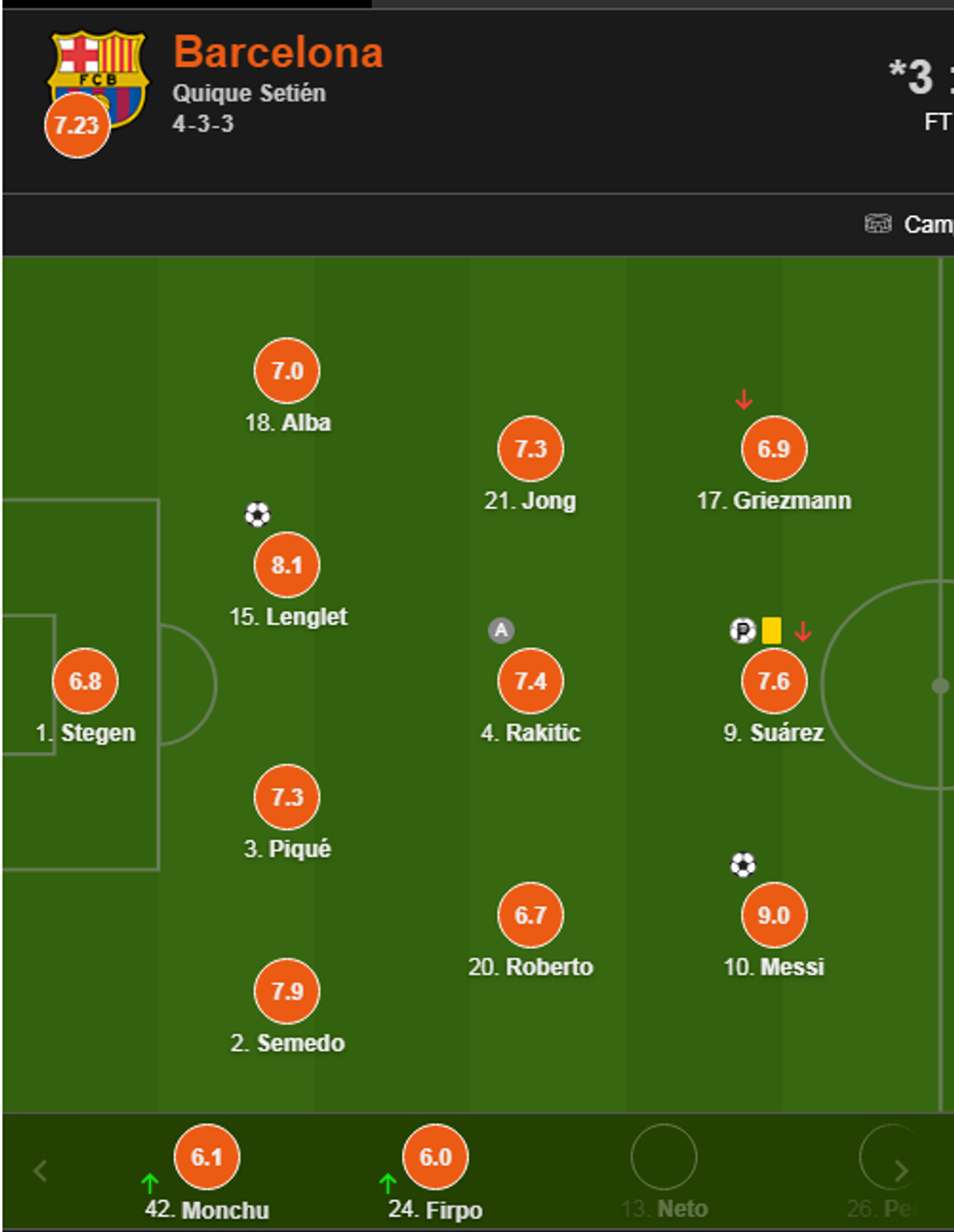954x1232 pixels.
Task: Click Griezmann's red substitution arrow
Action: click(744, 399)
